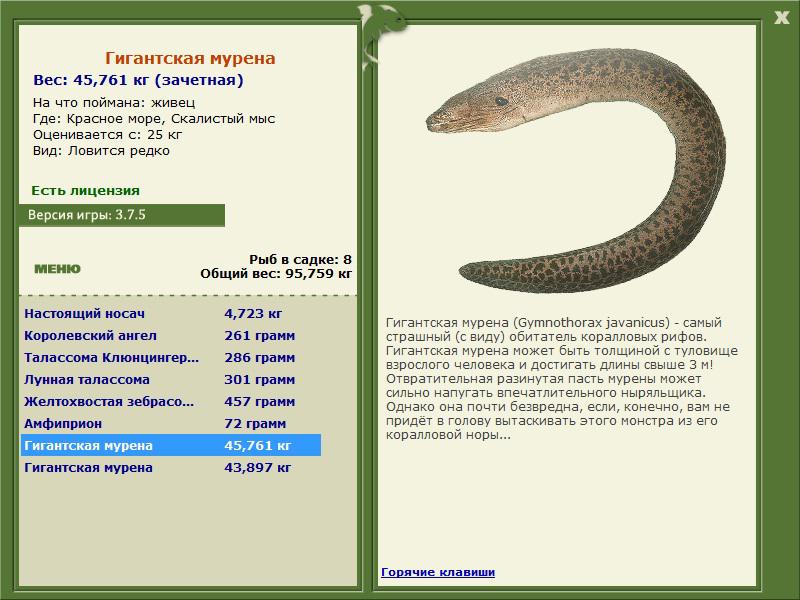
Task: Click the orange Гигантская мурена heading
Action: coord(190,58)
